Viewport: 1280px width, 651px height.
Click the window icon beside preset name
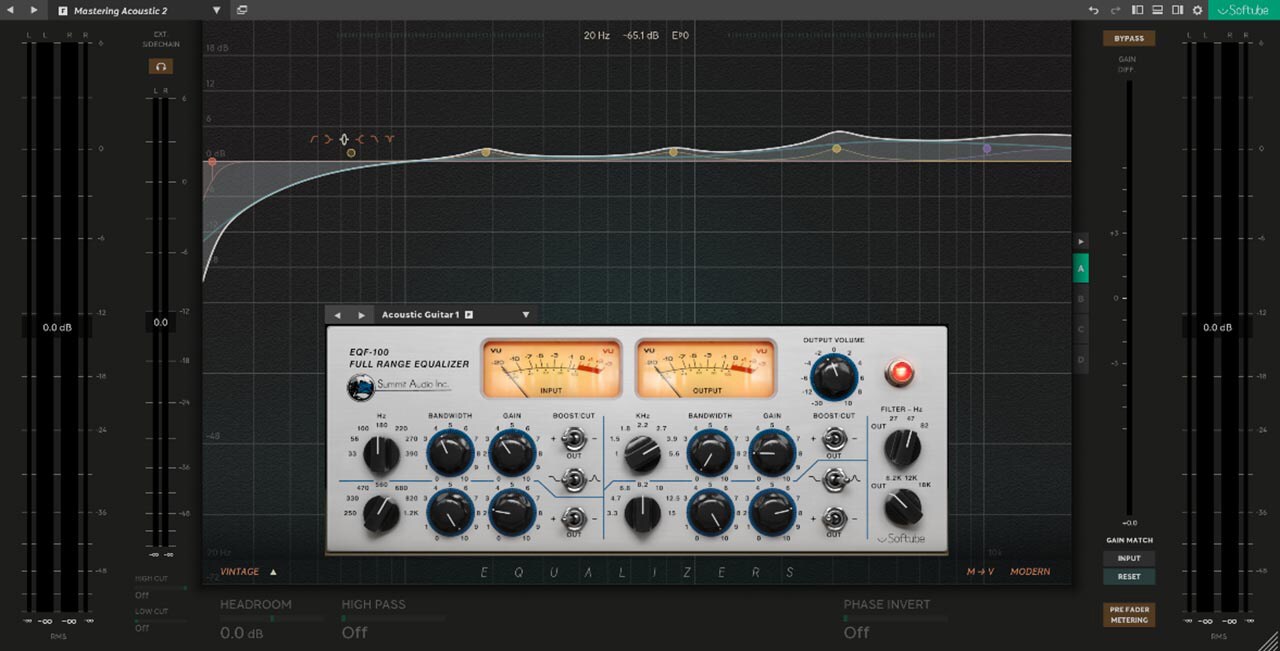241,10
